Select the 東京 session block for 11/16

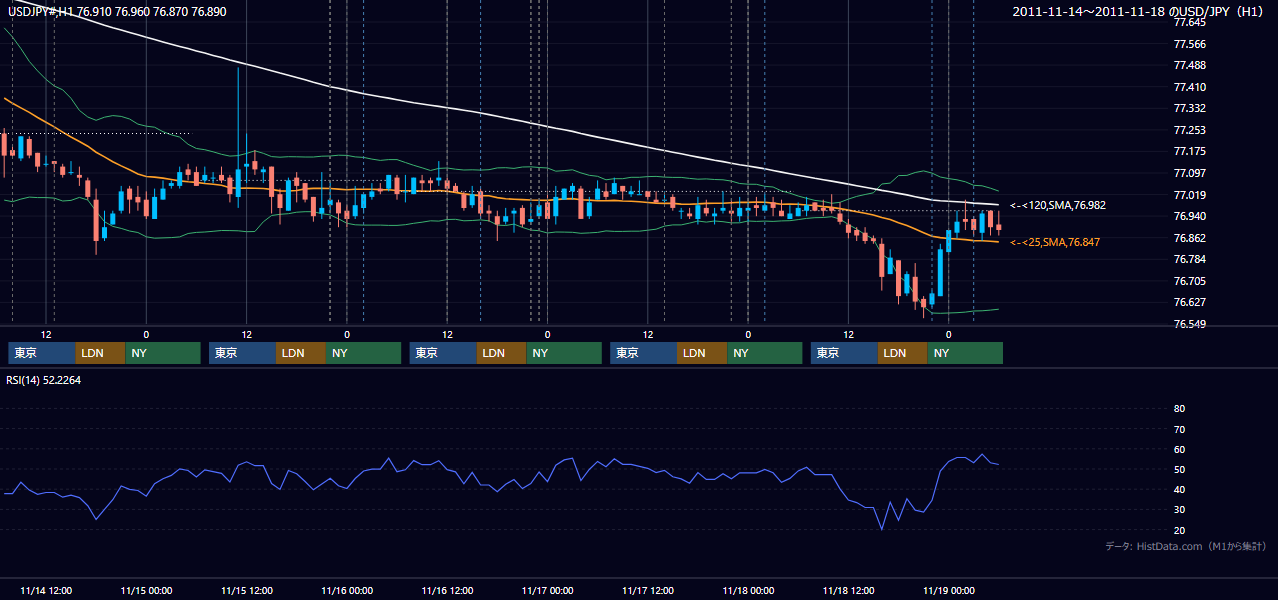[443, 353]
